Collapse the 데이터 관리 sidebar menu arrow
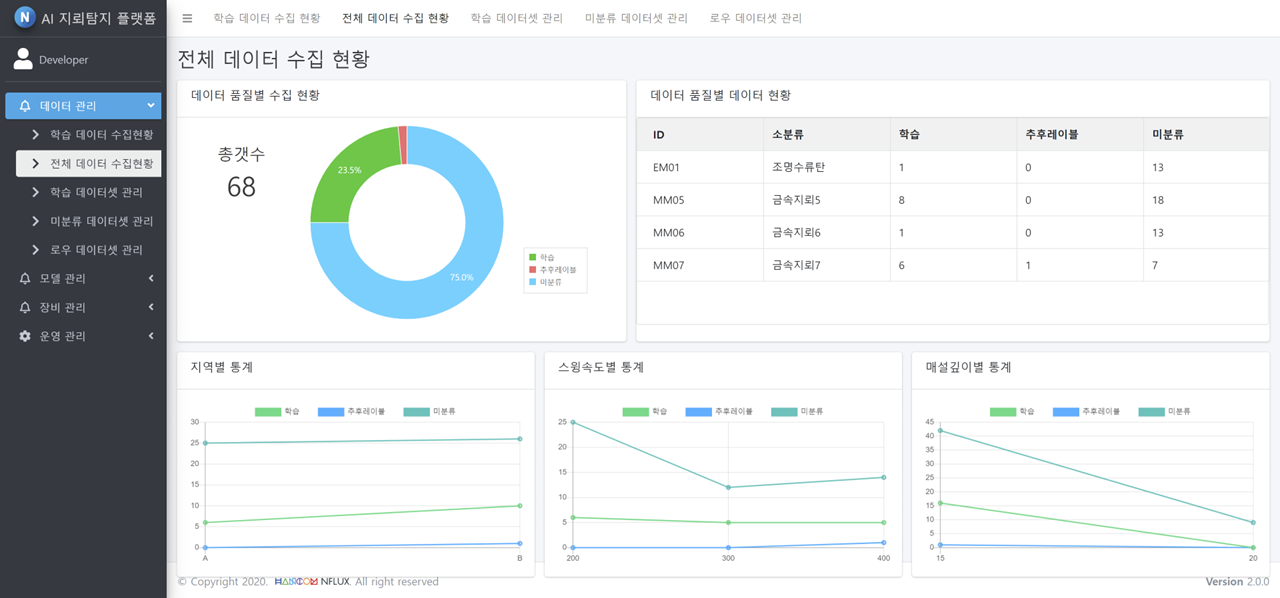This screenshot has height=598, width=1280. click(x=151, y=105)
